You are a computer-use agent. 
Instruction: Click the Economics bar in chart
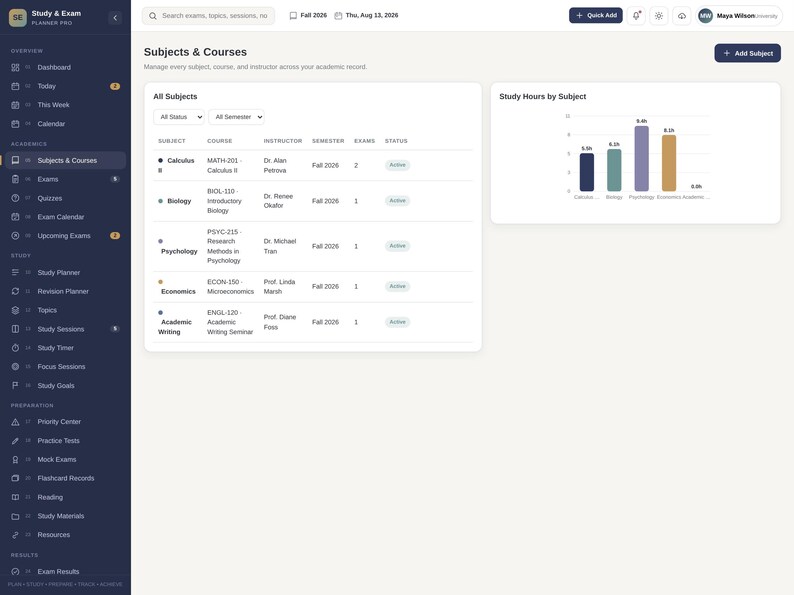point(669,163)
